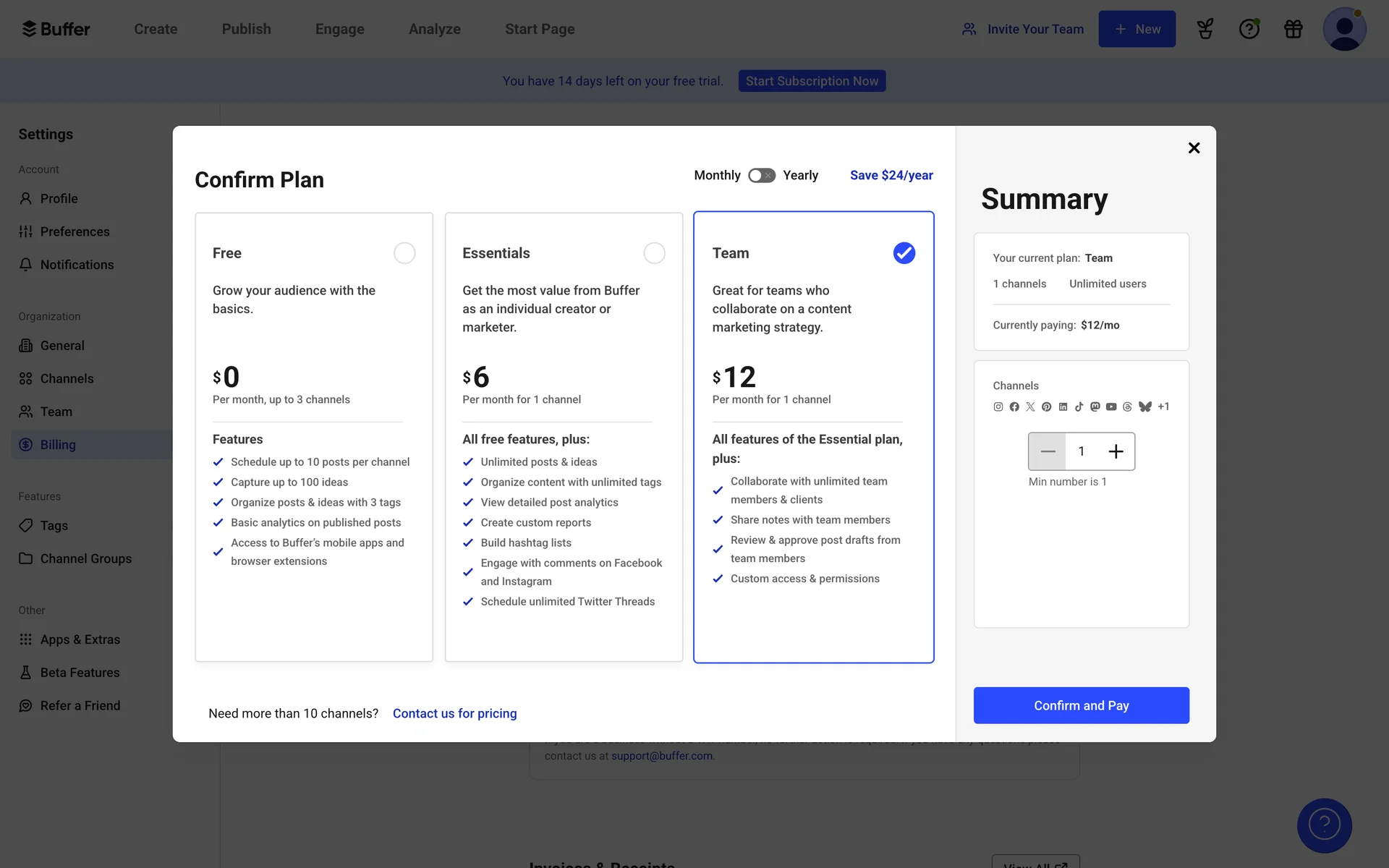Click Contact us for pricing link

point(454,713)
